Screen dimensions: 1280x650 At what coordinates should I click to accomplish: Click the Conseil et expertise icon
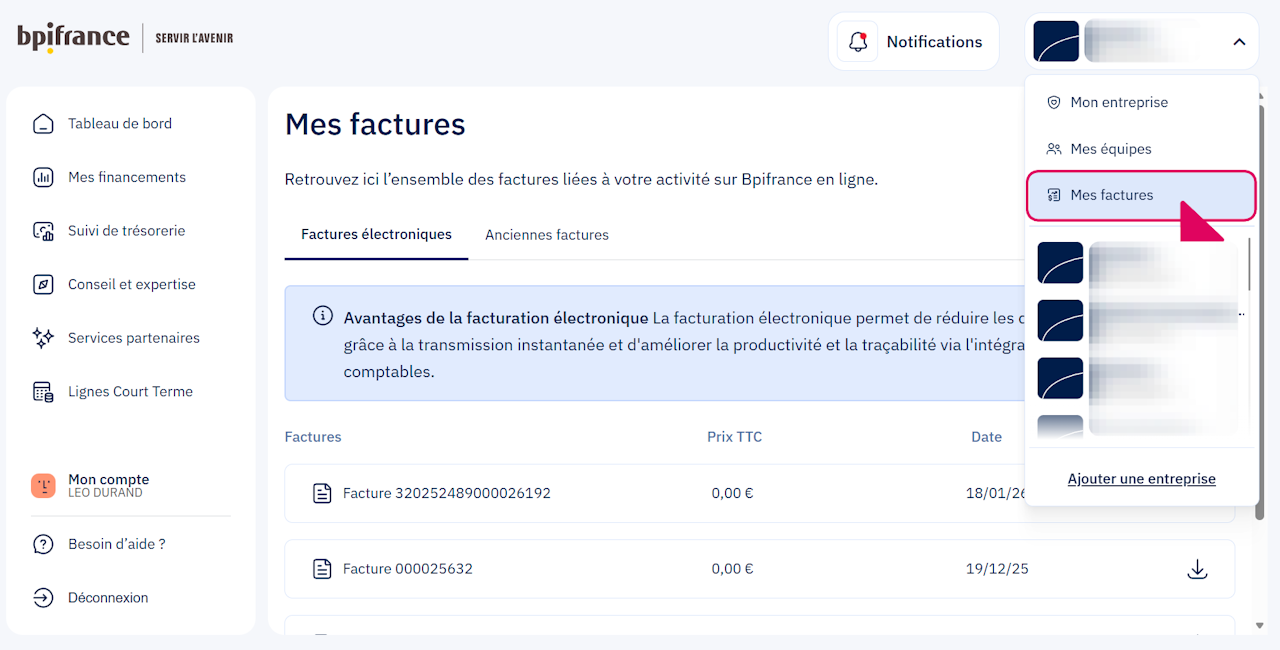tap(43, 285)
